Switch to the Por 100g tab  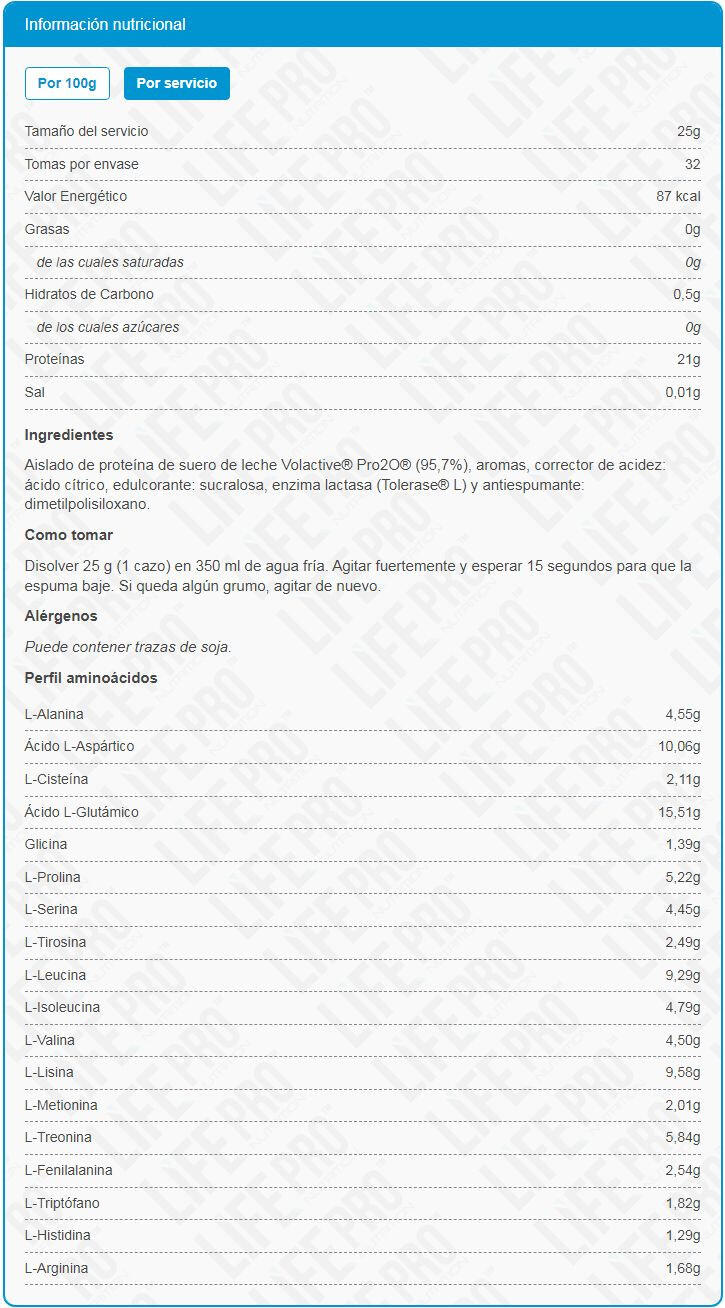pyautogui.click(x=67, y=83)
